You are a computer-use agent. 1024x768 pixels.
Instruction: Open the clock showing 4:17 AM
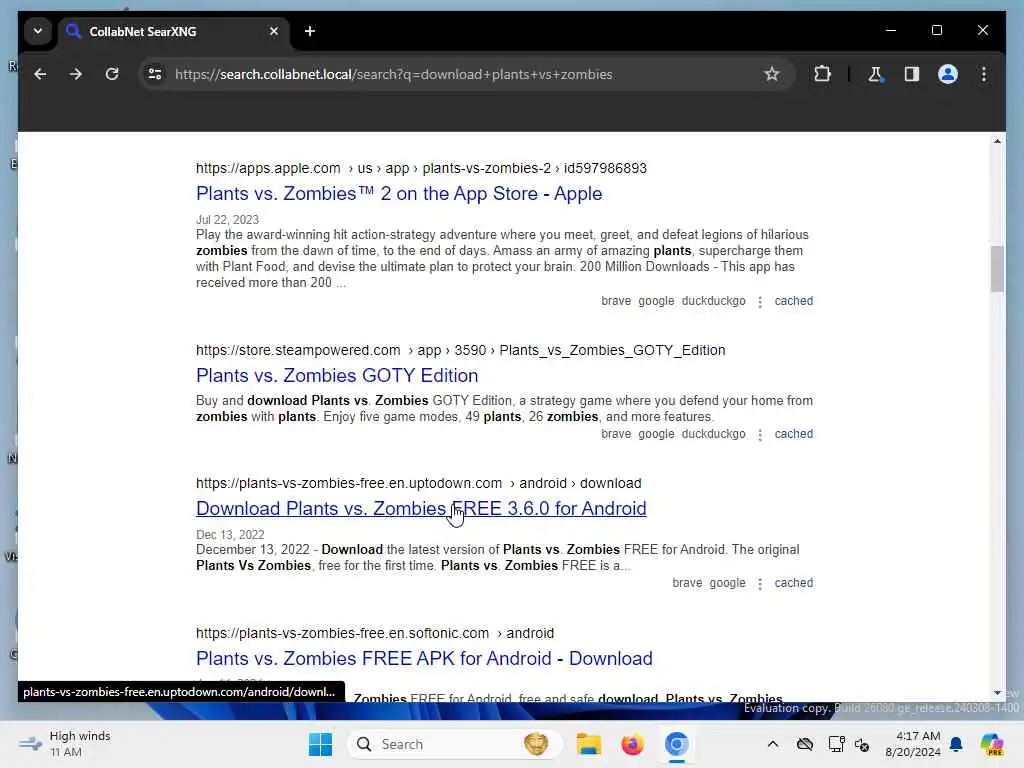tap(912, 744)
